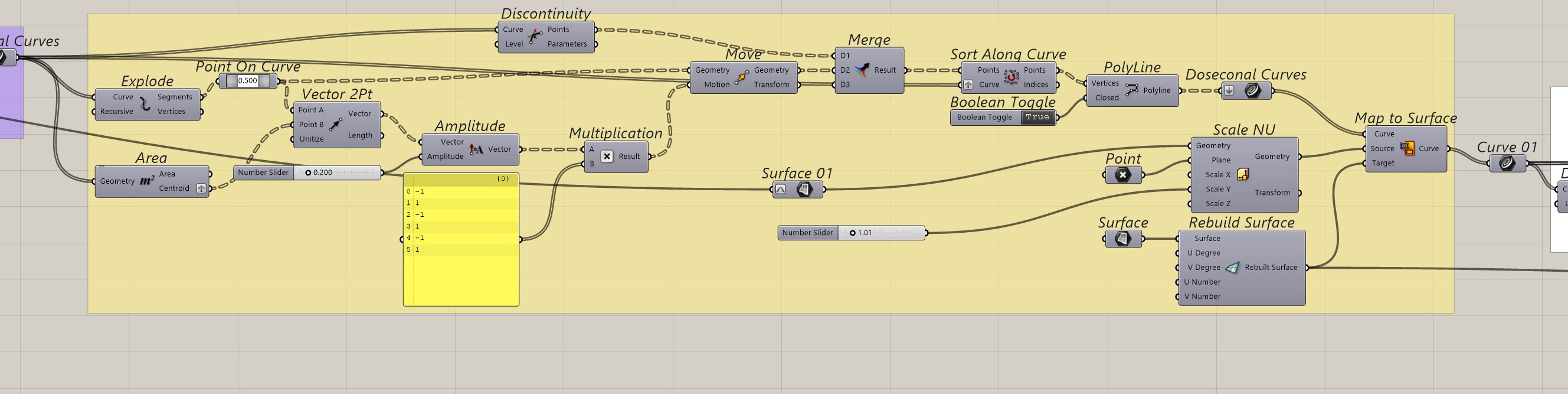Click the Vector 2Pt arrow icon
This screenshot has height=394, width=1568.
coord(335,124)
